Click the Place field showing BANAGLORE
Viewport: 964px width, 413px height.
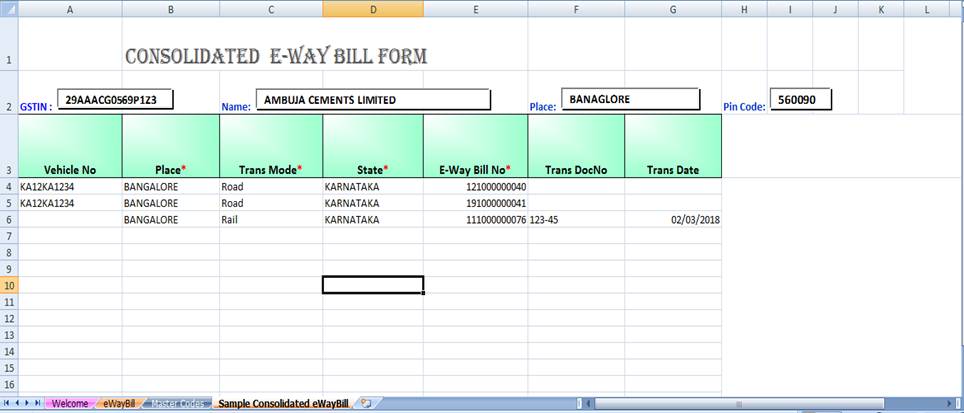click(630, 99)
